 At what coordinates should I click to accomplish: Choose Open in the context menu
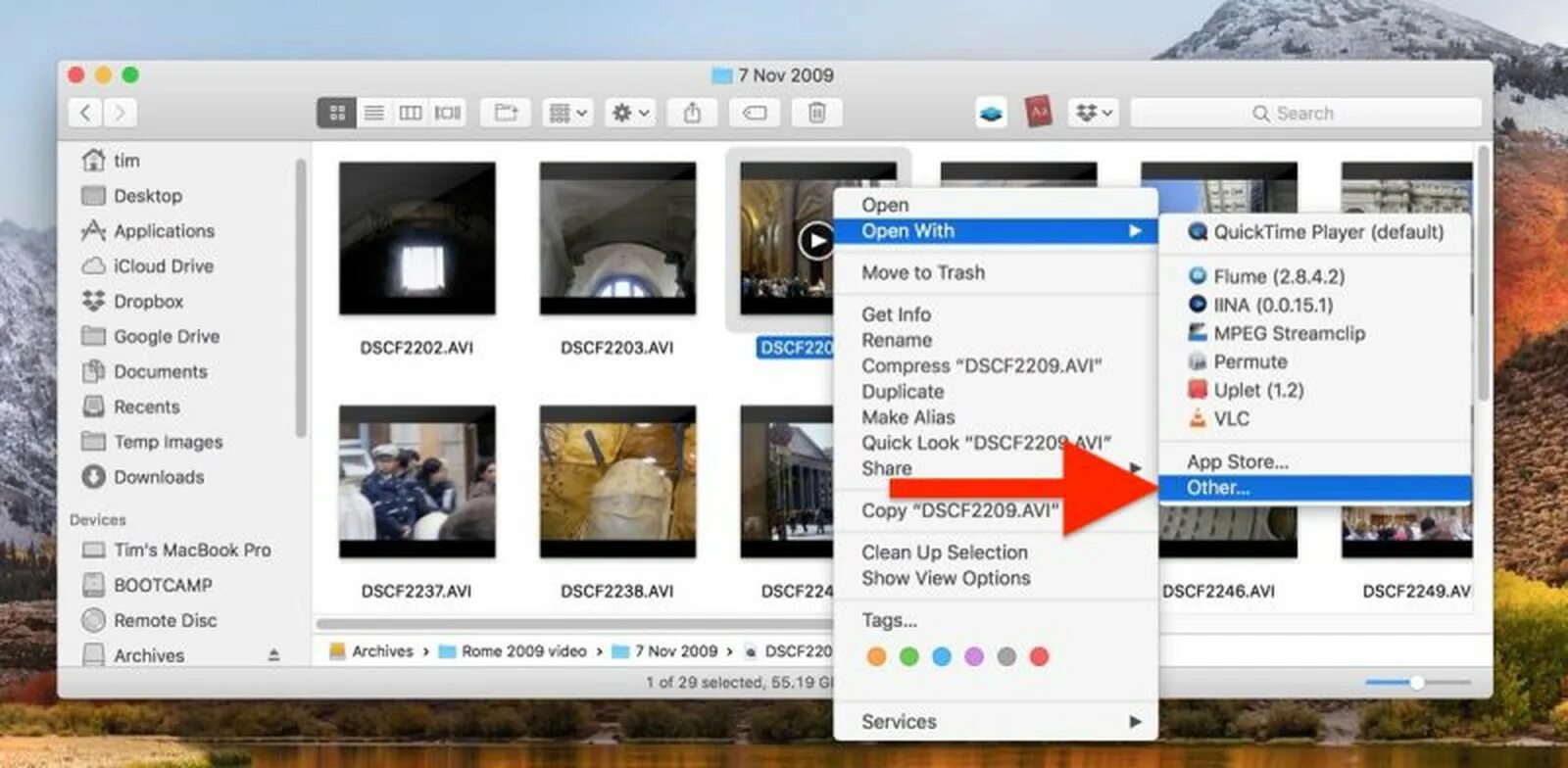click(x=885, y=205)
